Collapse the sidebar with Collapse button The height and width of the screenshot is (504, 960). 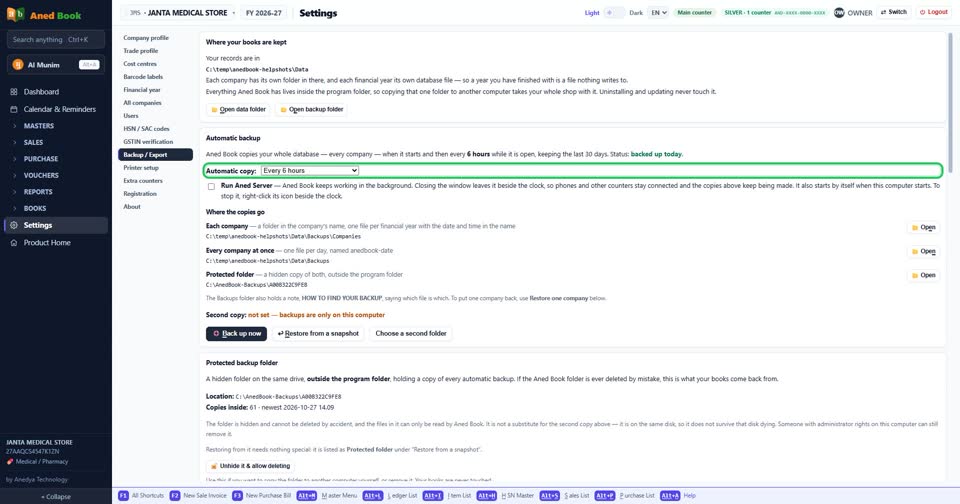[x=56, y=497]
